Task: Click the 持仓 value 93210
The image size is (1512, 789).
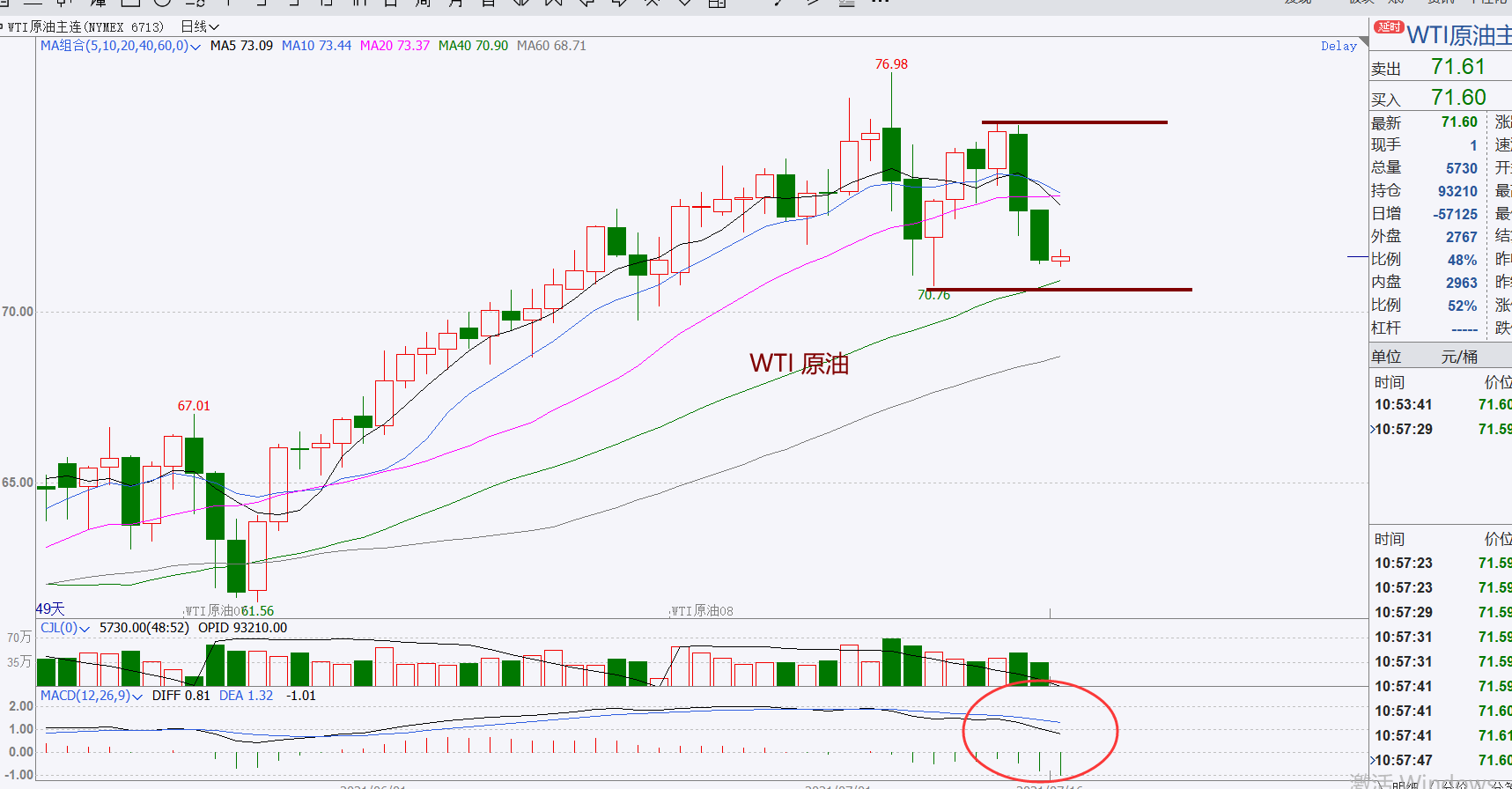Action: click(x=1457, y=191)
